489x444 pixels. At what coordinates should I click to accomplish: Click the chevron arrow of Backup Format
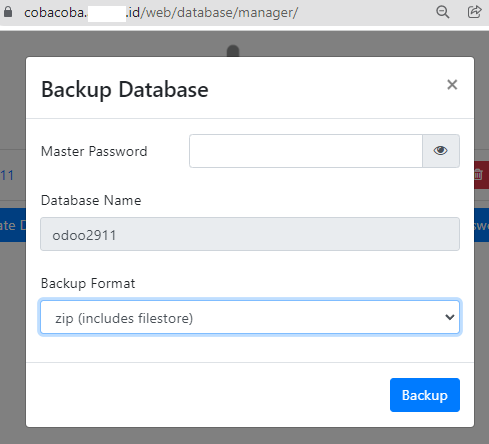coord(450,317)
